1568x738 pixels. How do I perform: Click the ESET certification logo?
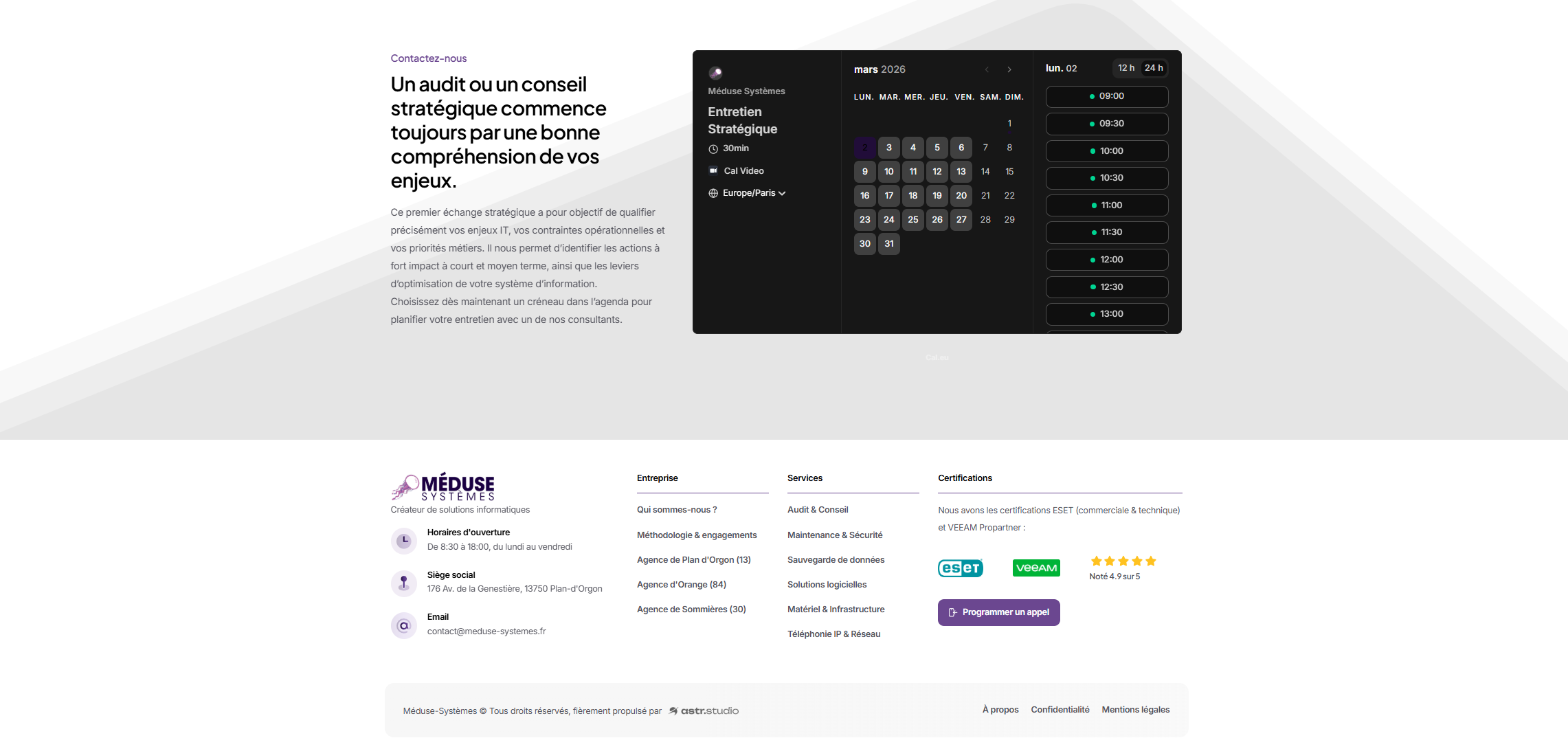(x=960, y=568)
